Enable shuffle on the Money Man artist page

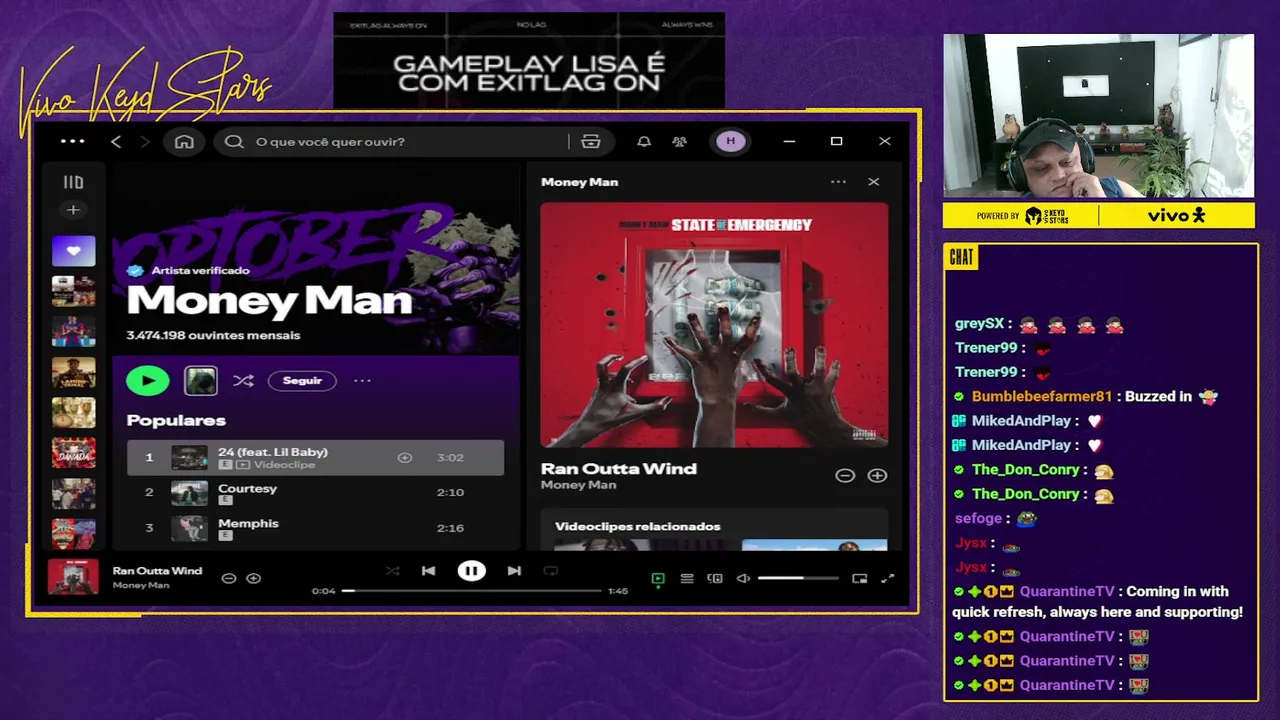pos(243,380)
